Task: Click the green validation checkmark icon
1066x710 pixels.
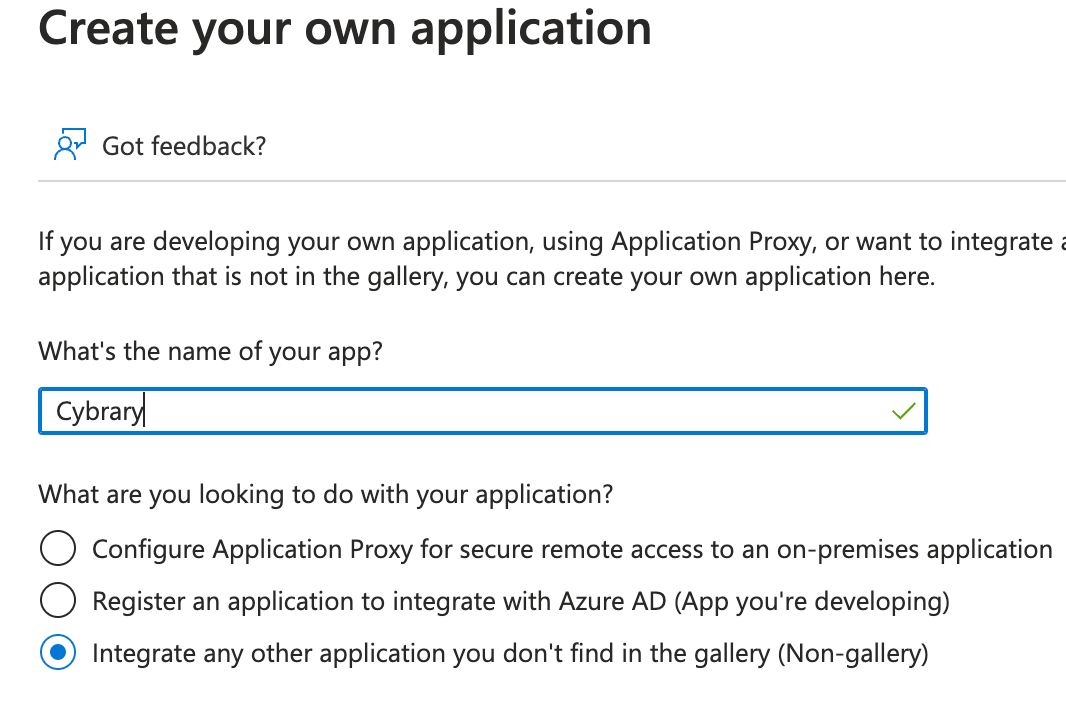Action: (x=904, y=411)
